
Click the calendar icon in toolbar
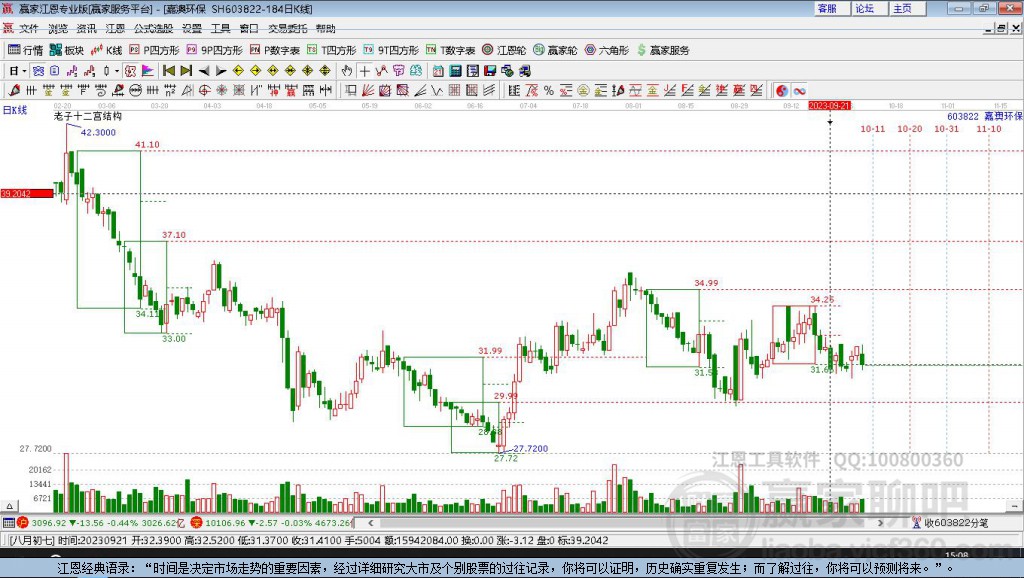(x=438, y=71)
